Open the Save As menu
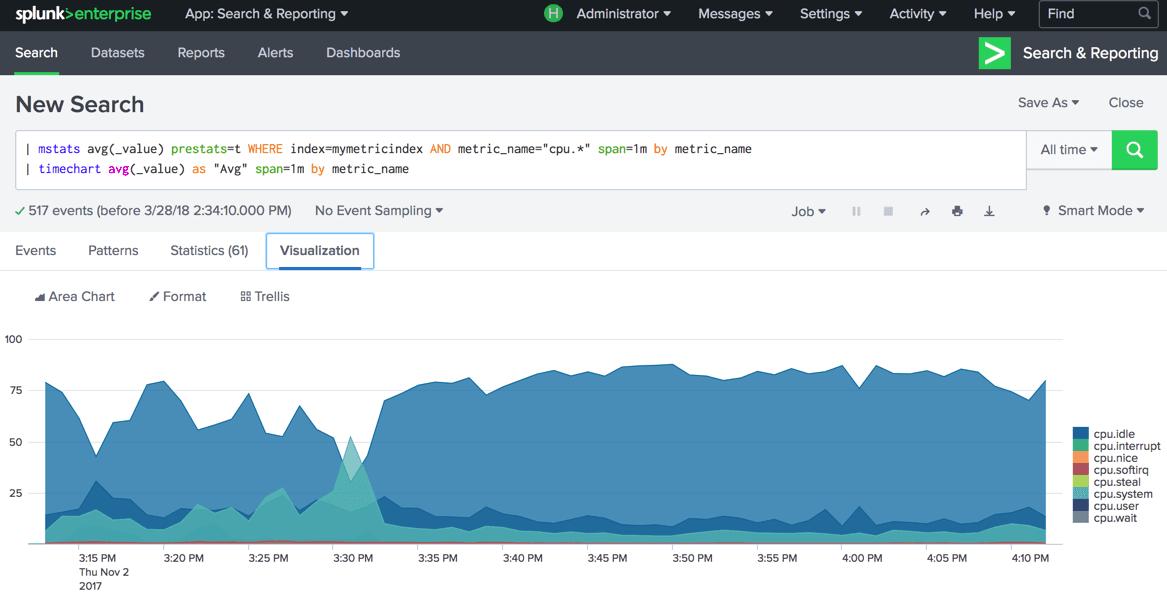 (x=1048, y=103)
